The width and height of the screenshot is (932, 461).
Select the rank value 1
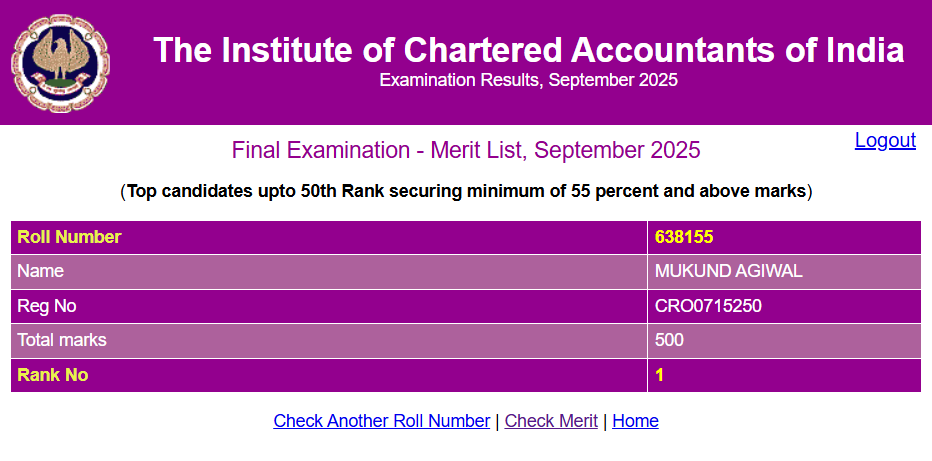(x=660, y=375)
